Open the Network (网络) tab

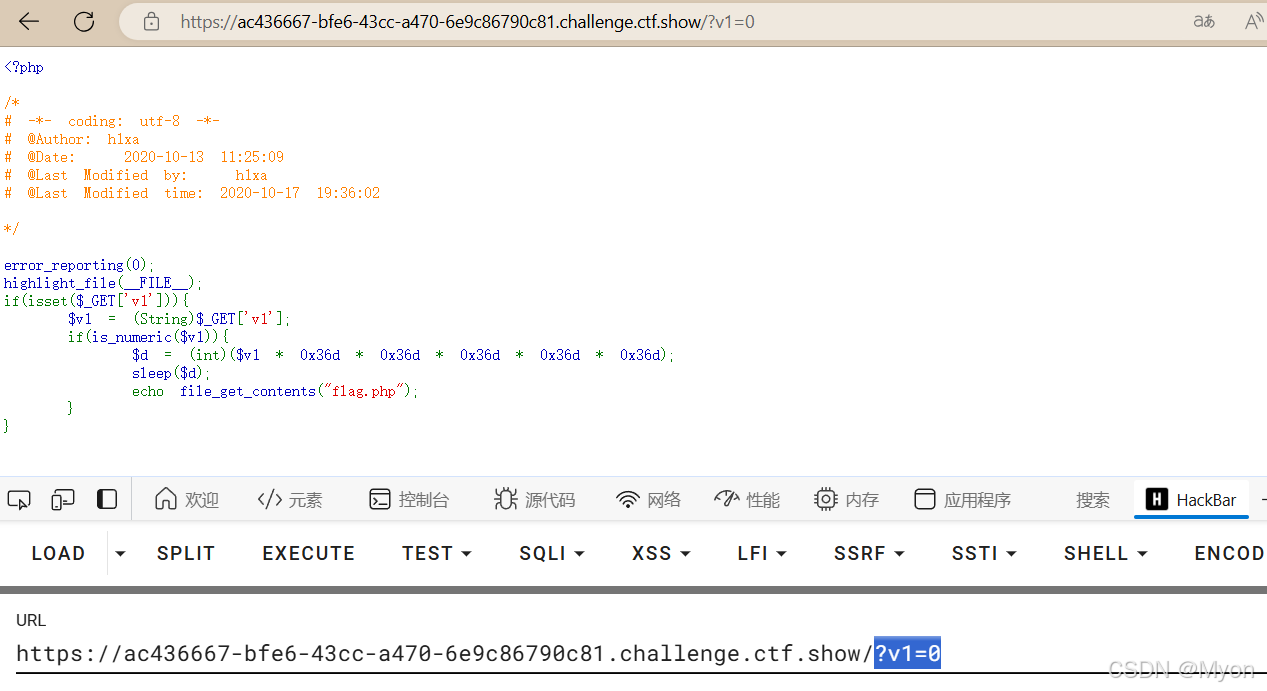click(648, 500)
